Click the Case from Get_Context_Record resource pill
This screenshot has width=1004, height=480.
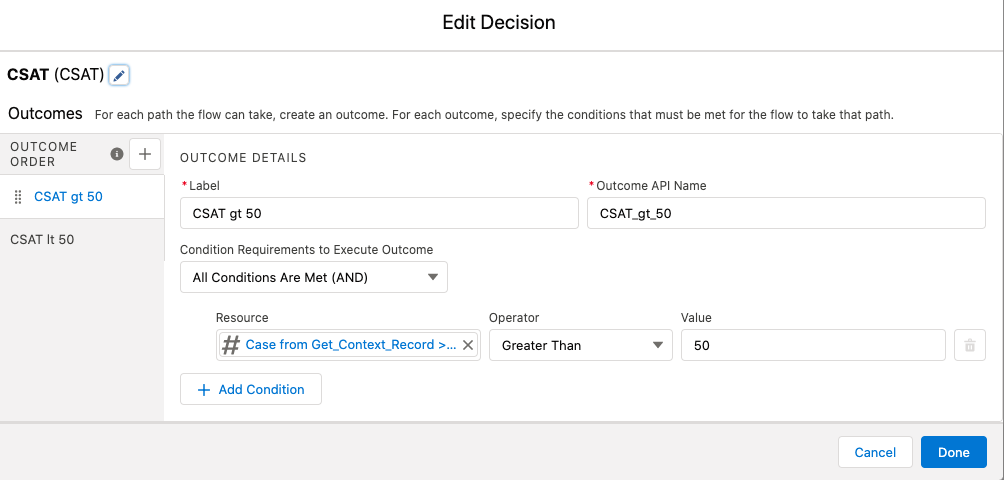click(350, 345)
